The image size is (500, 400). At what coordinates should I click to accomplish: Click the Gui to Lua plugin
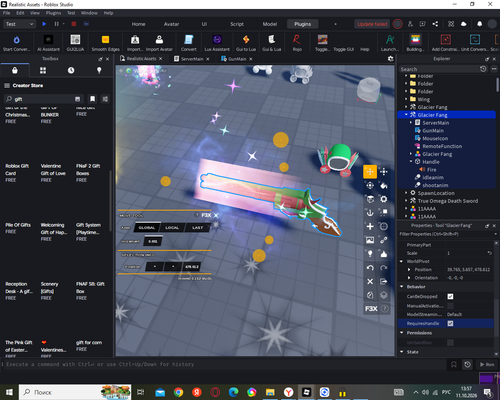pos(246,43)
